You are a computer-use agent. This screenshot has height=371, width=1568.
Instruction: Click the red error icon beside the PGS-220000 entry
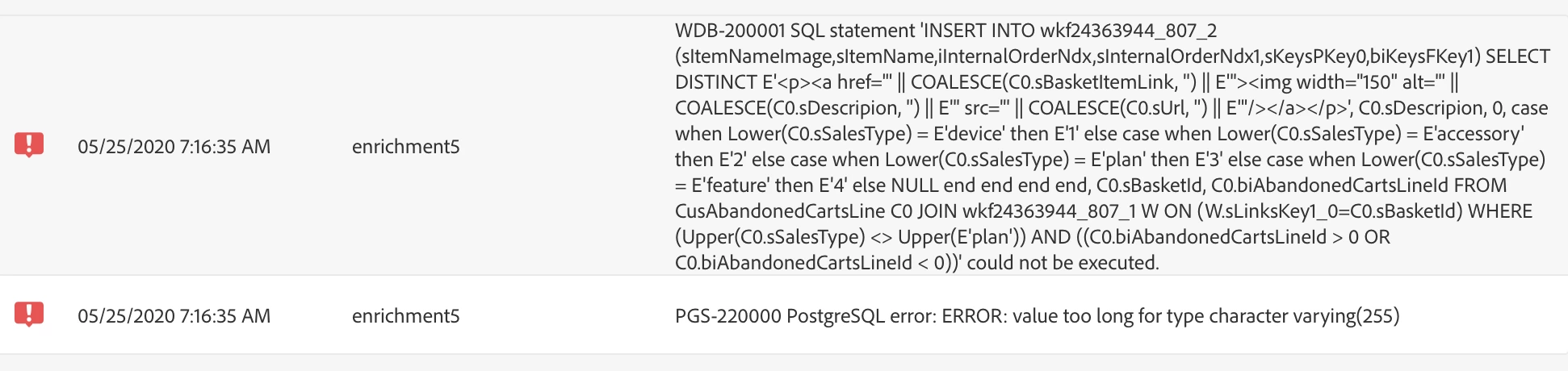point(29,315)
